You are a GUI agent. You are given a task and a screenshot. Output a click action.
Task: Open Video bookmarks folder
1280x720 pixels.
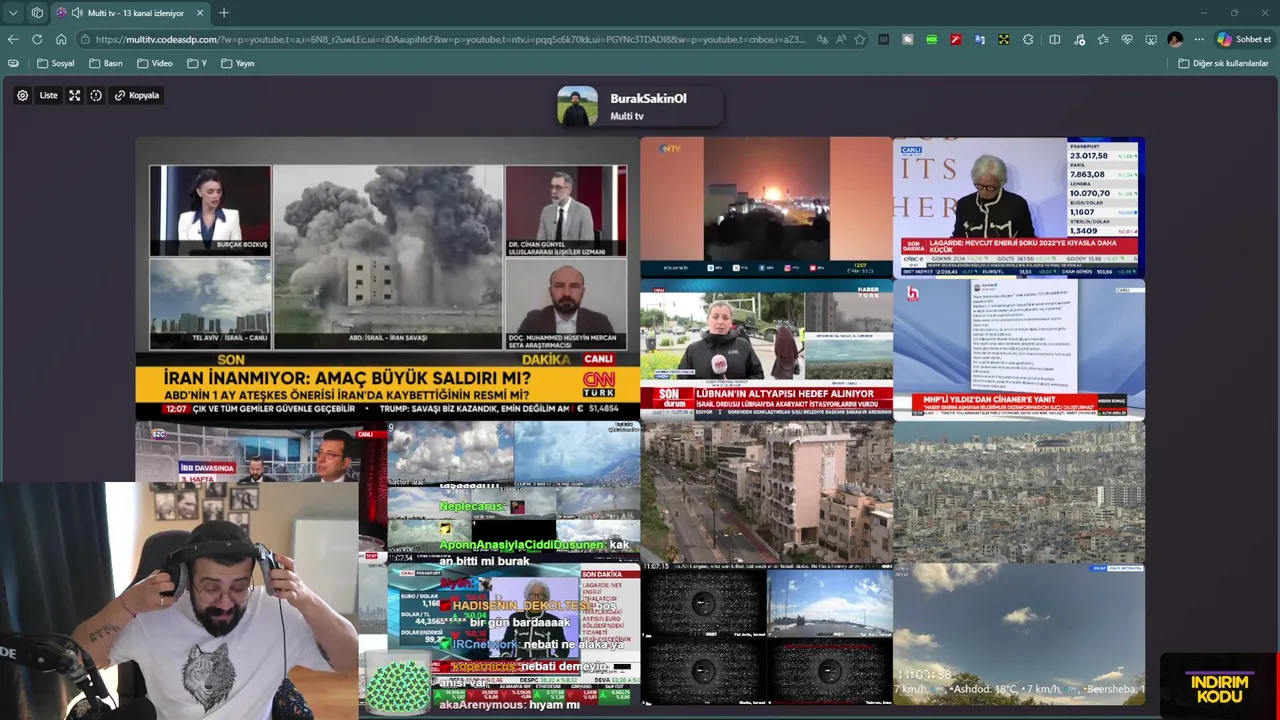coord(155,63)
